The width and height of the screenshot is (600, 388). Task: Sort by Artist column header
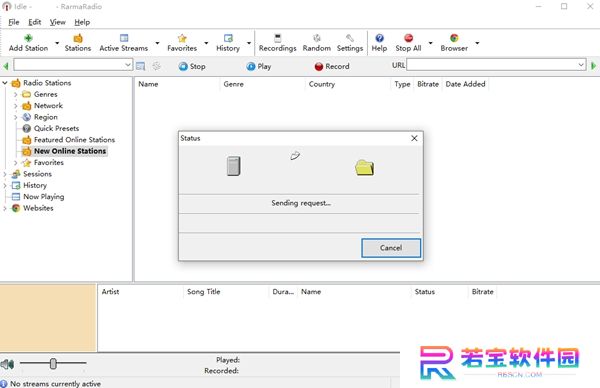coord(140,292)
